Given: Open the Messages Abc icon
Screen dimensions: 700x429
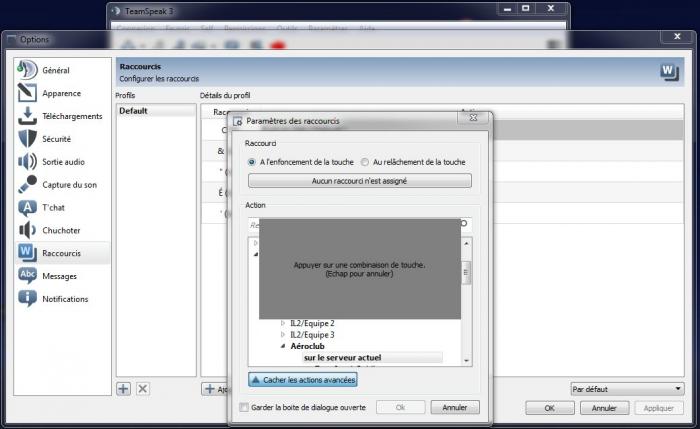Looking at the screenshot, I should point(27,275).
